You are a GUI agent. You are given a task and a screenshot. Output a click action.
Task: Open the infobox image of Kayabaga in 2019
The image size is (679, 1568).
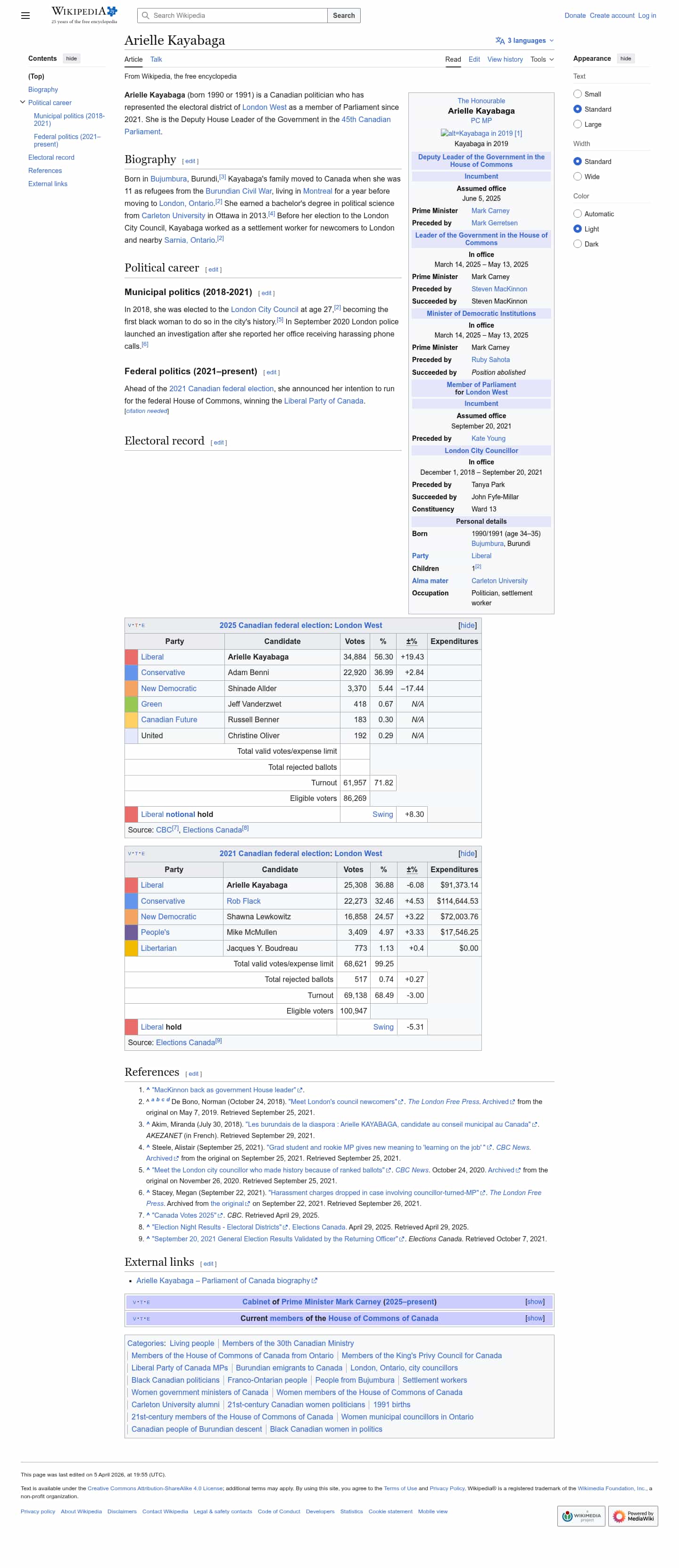481,133
